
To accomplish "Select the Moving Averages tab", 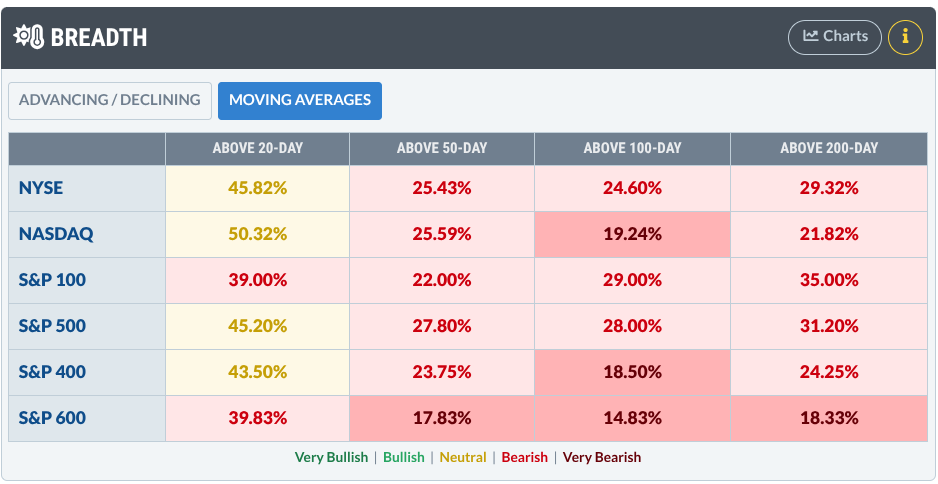I will [x=300, y=100].
